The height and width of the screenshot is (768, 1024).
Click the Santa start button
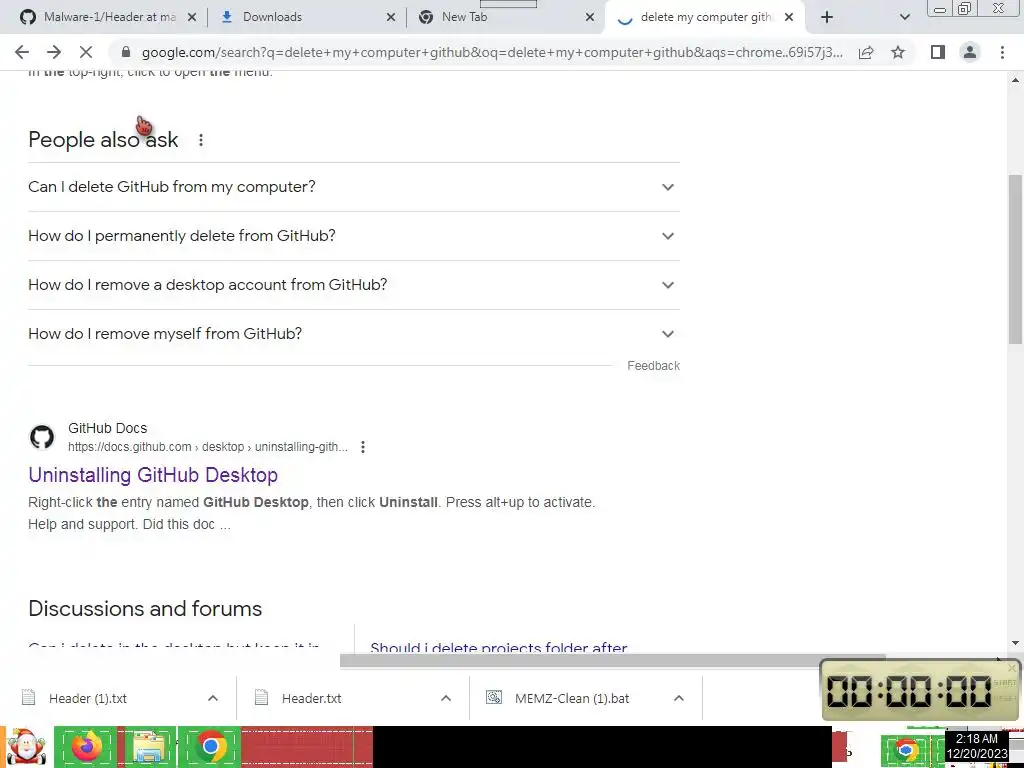(x=26, y=746)
